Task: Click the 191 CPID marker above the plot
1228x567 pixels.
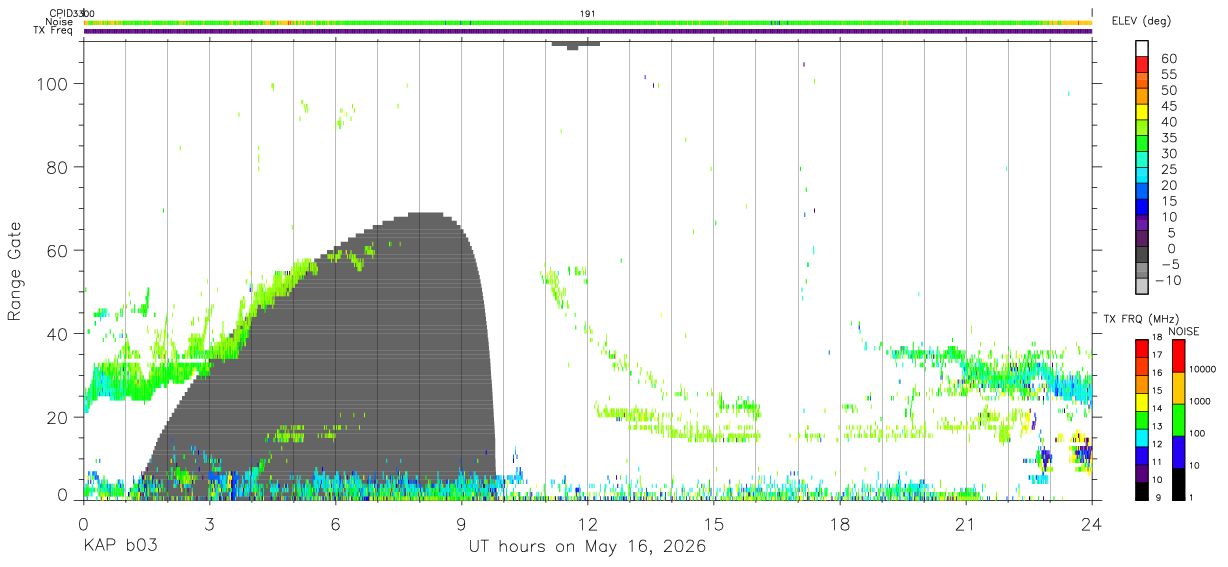Action: [588, 13]
